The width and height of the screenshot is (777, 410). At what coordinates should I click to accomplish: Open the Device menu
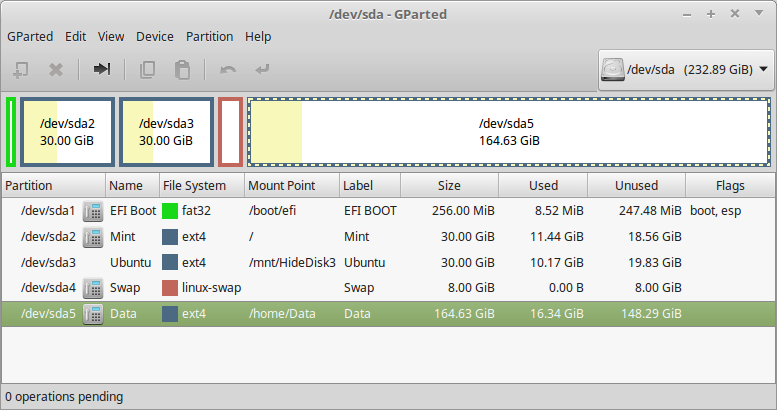pyautogui.click(x=155, y=37)
